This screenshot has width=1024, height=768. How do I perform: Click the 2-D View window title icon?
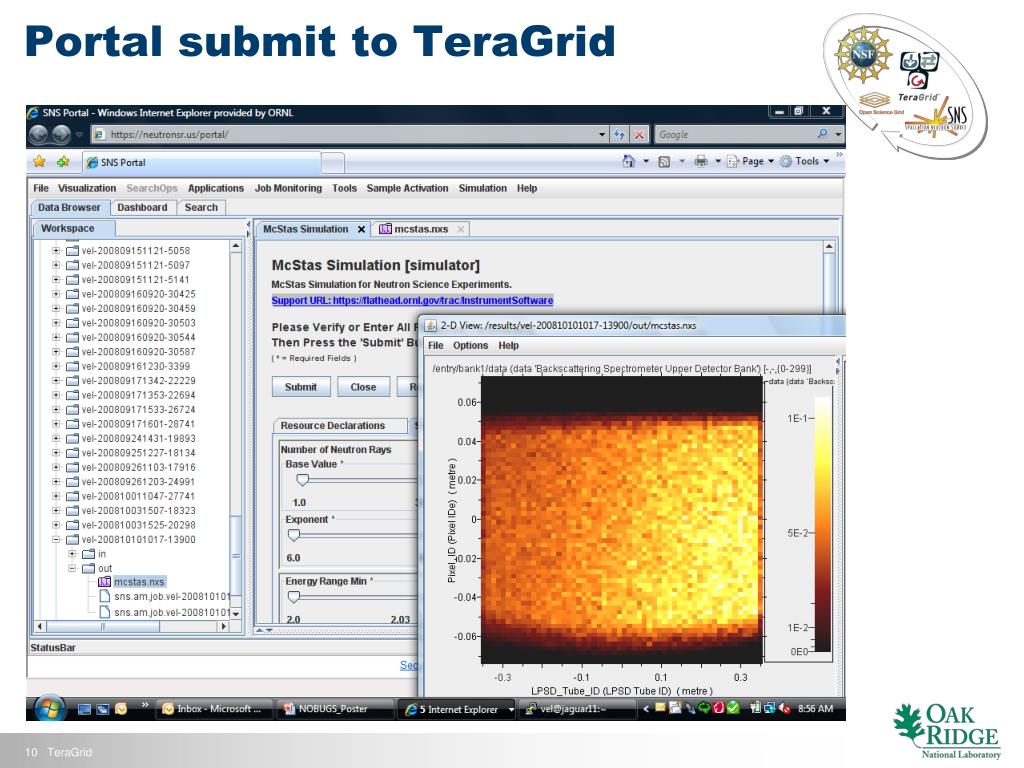(x=431, y=325)
